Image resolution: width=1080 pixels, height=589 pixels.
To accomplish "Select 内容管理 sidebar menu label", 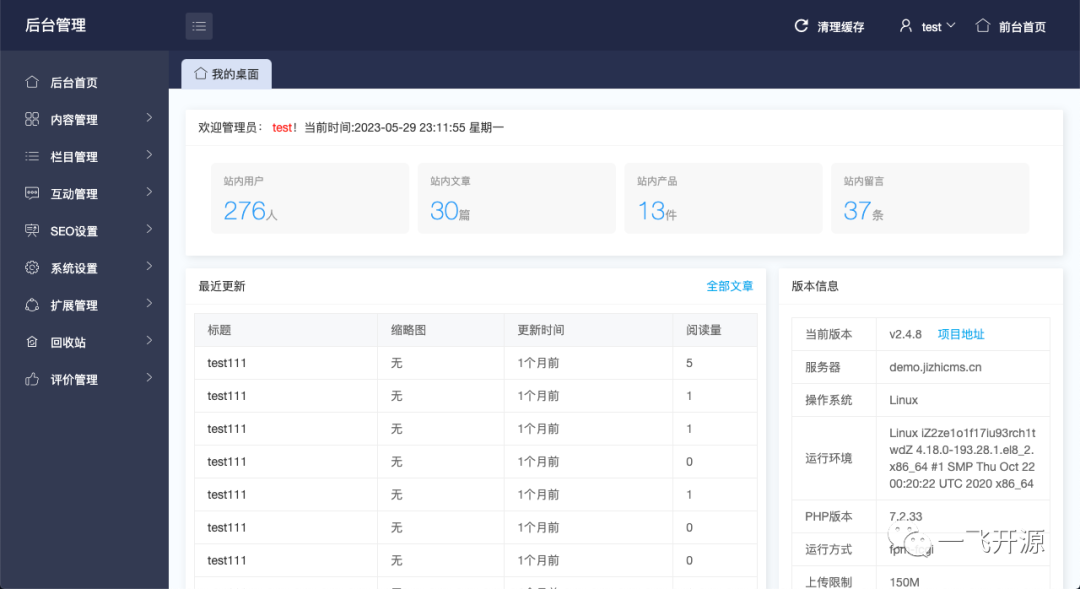I will tap(74, 120).
